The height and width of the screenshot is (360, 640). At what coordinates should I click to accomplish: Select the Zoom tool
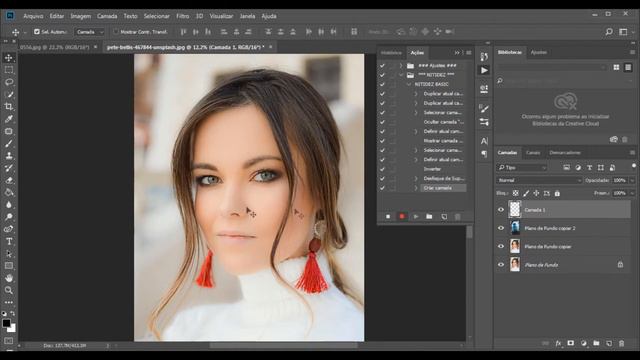pyautogui.click(x=9, y=290)
